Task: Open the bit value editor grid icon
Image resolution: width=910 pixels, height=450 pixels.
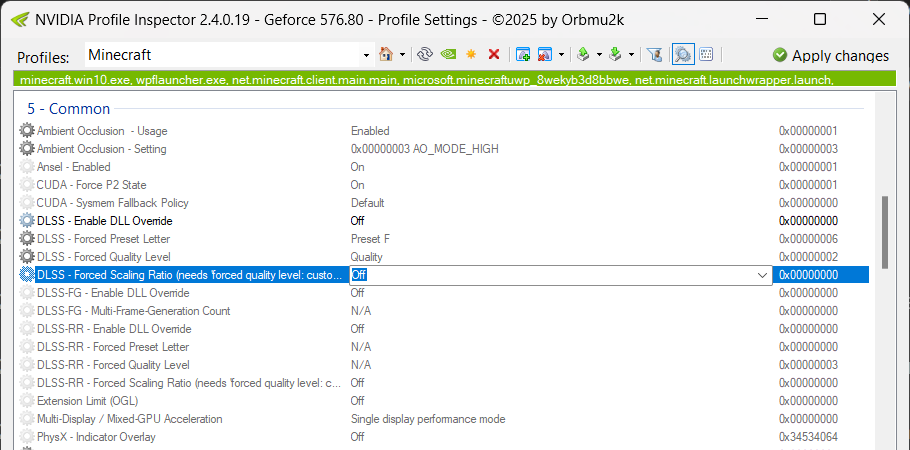Action: pos(706,55)
